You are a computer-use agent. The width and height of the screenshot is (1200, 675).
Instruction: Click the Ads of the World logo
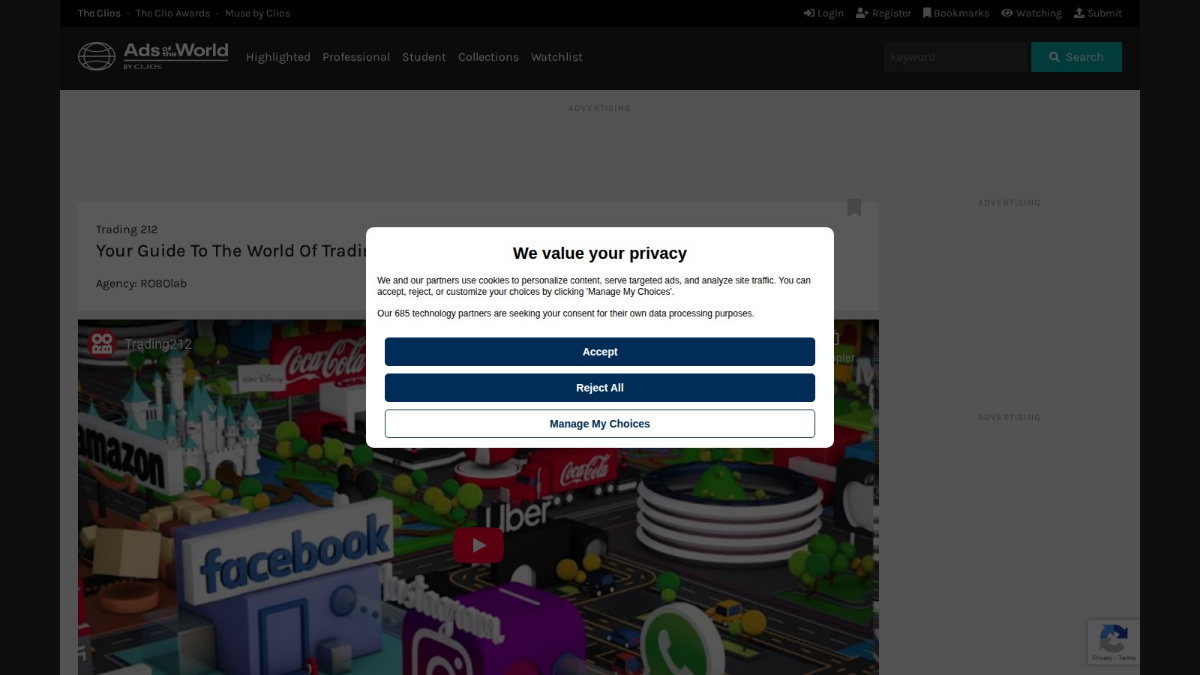tap(153, 56)
